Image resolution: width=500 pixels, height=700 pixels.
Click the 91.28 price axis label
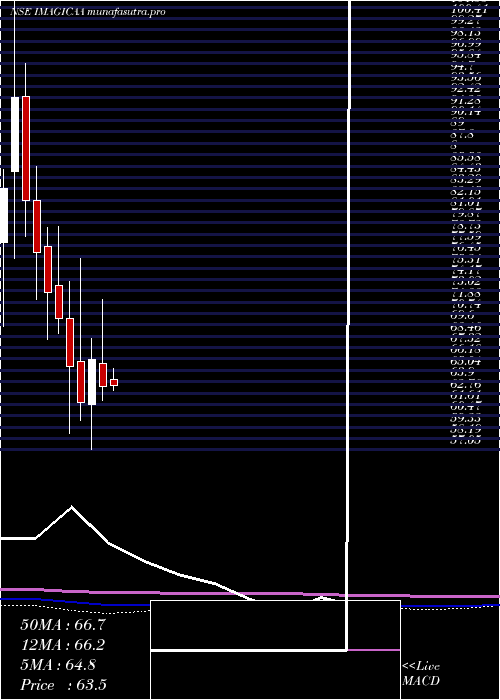pos(466,100)
